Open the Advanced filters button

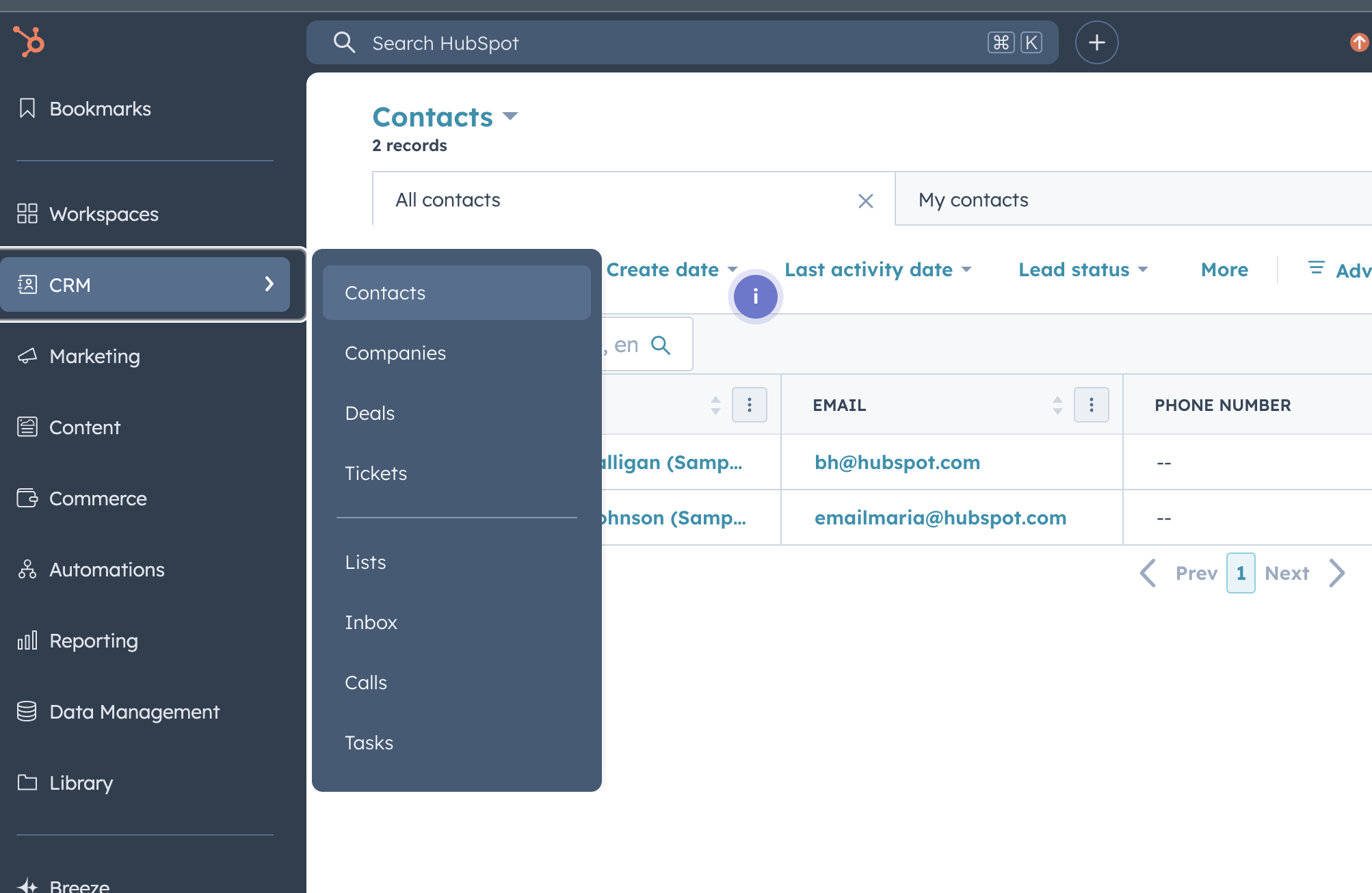1339,269
